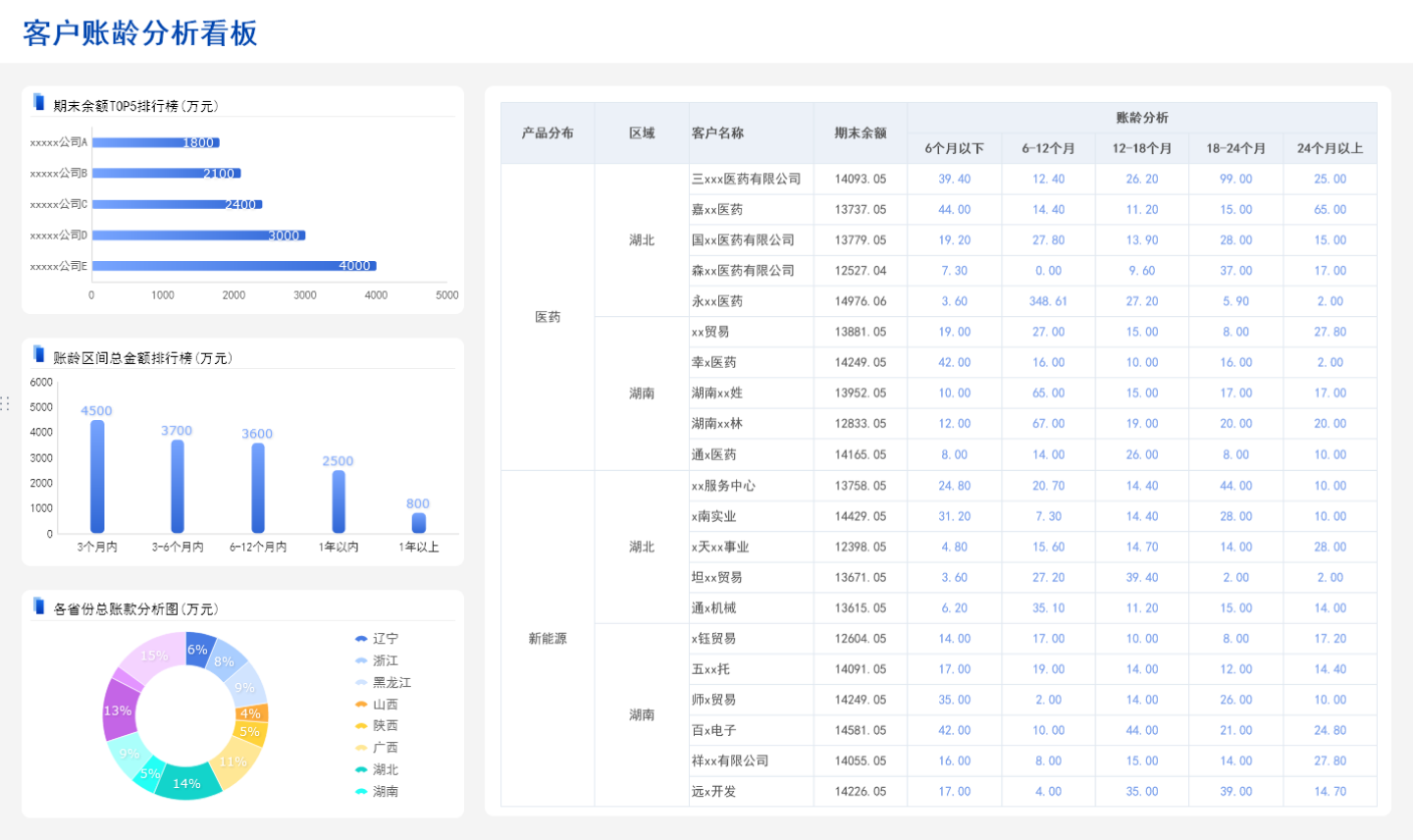The height and width of the screenshot is (840, 1413).
Task: Click the teal 14% donut segment
Action: click(186, 785)
